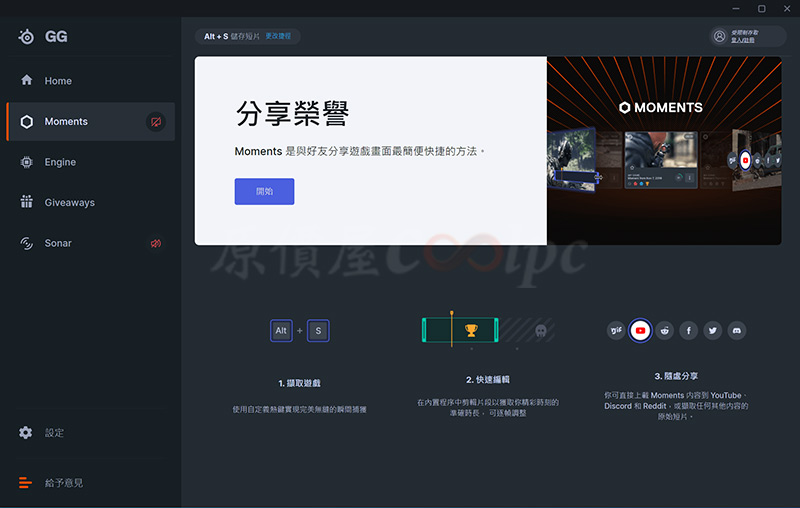
Task: Open the Sonar section
Action: [91, 243]
